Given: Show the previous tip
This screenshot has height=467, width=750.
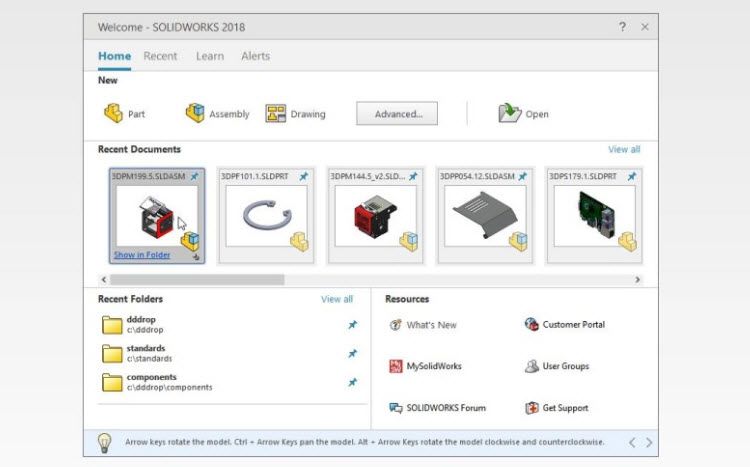Looking at the screenshot, I should pos(632,443).
